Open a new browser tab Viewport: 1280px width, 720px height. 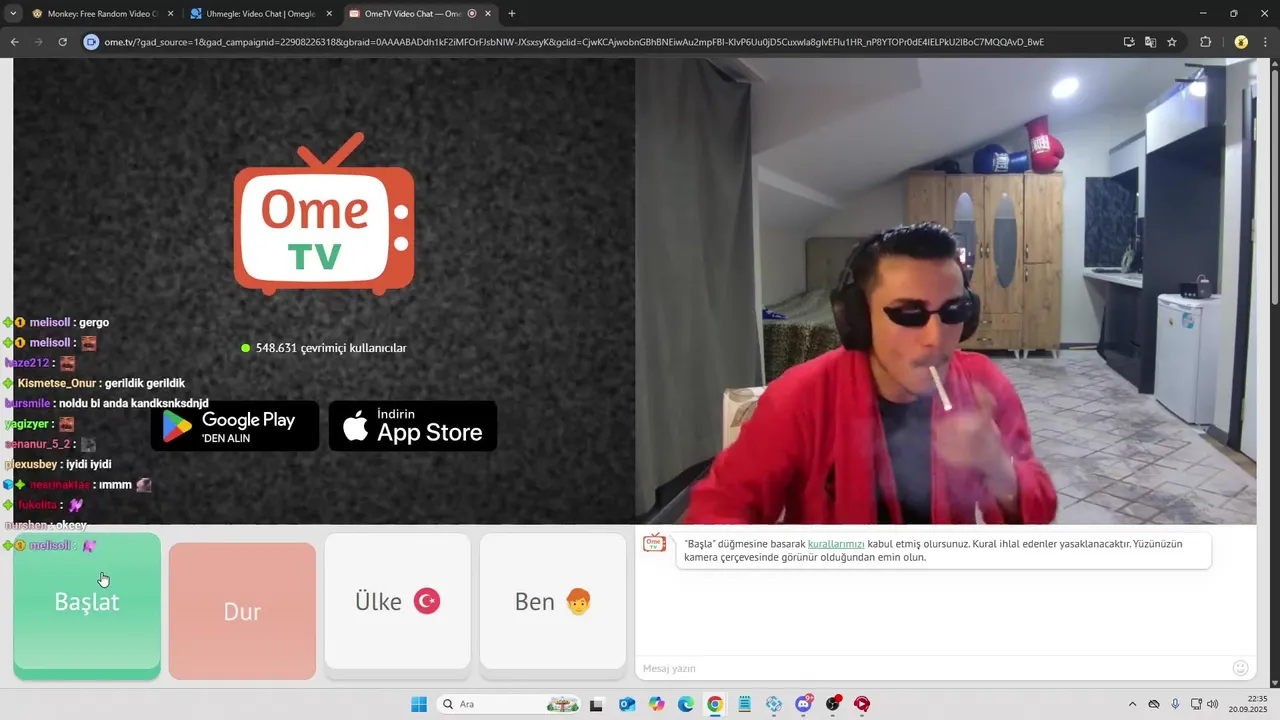(x=512, y=14)
